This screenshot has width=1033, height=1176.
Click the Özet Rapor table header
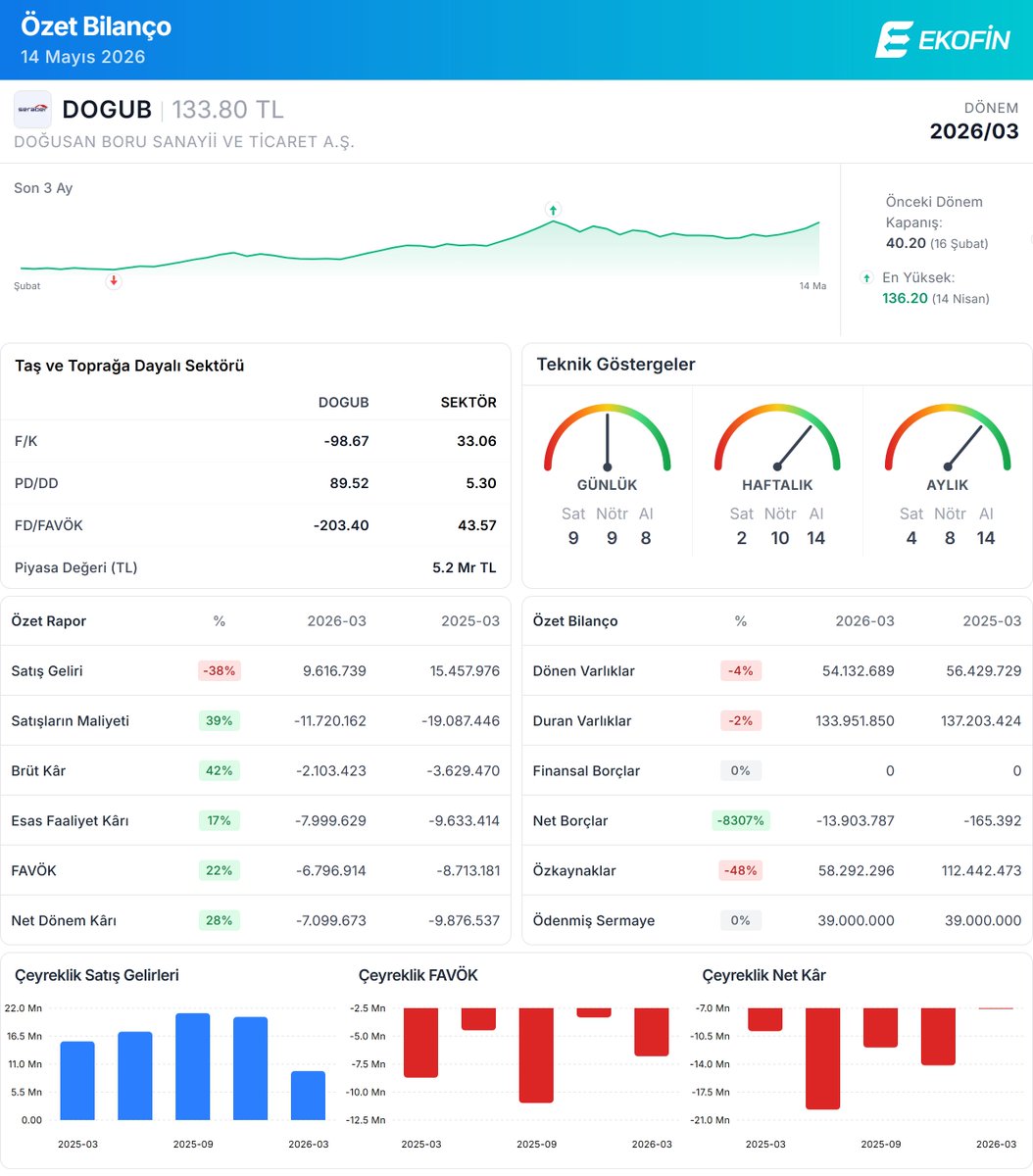click(49, 621)
